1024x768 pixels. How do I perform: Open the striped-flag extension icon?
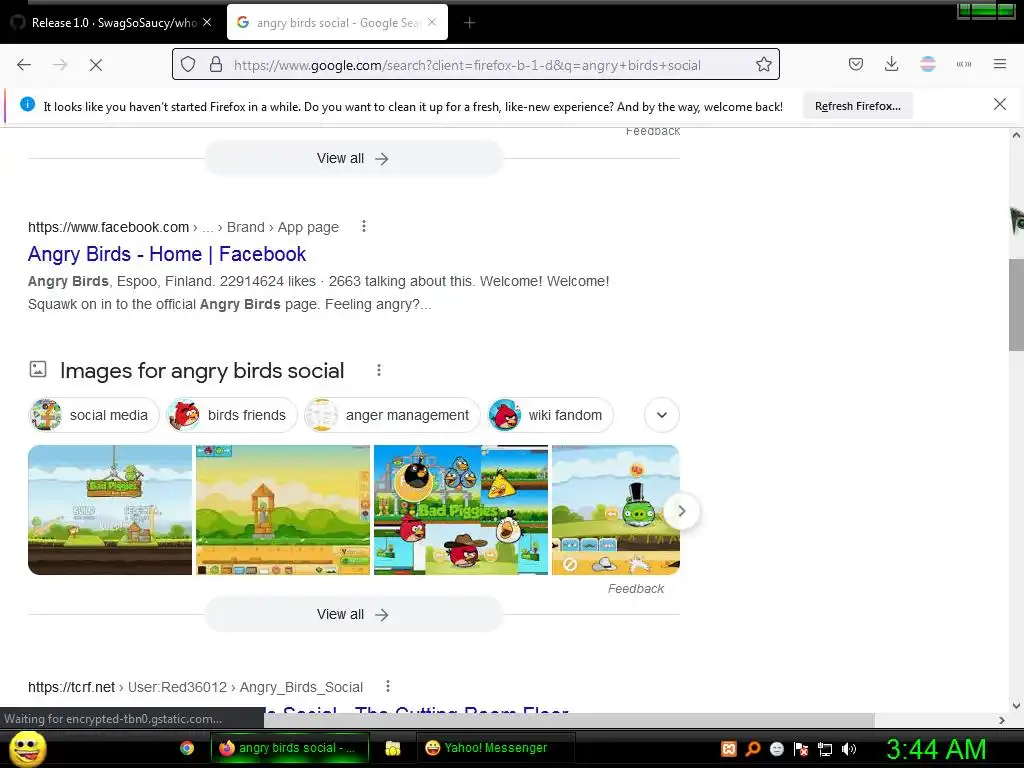pyautogui.click(x=928, y=64)
